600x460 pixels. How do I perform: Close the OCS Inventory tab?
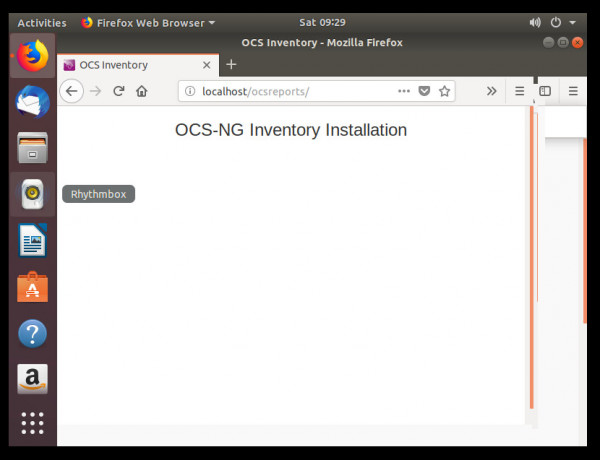(x=207, y=65)
